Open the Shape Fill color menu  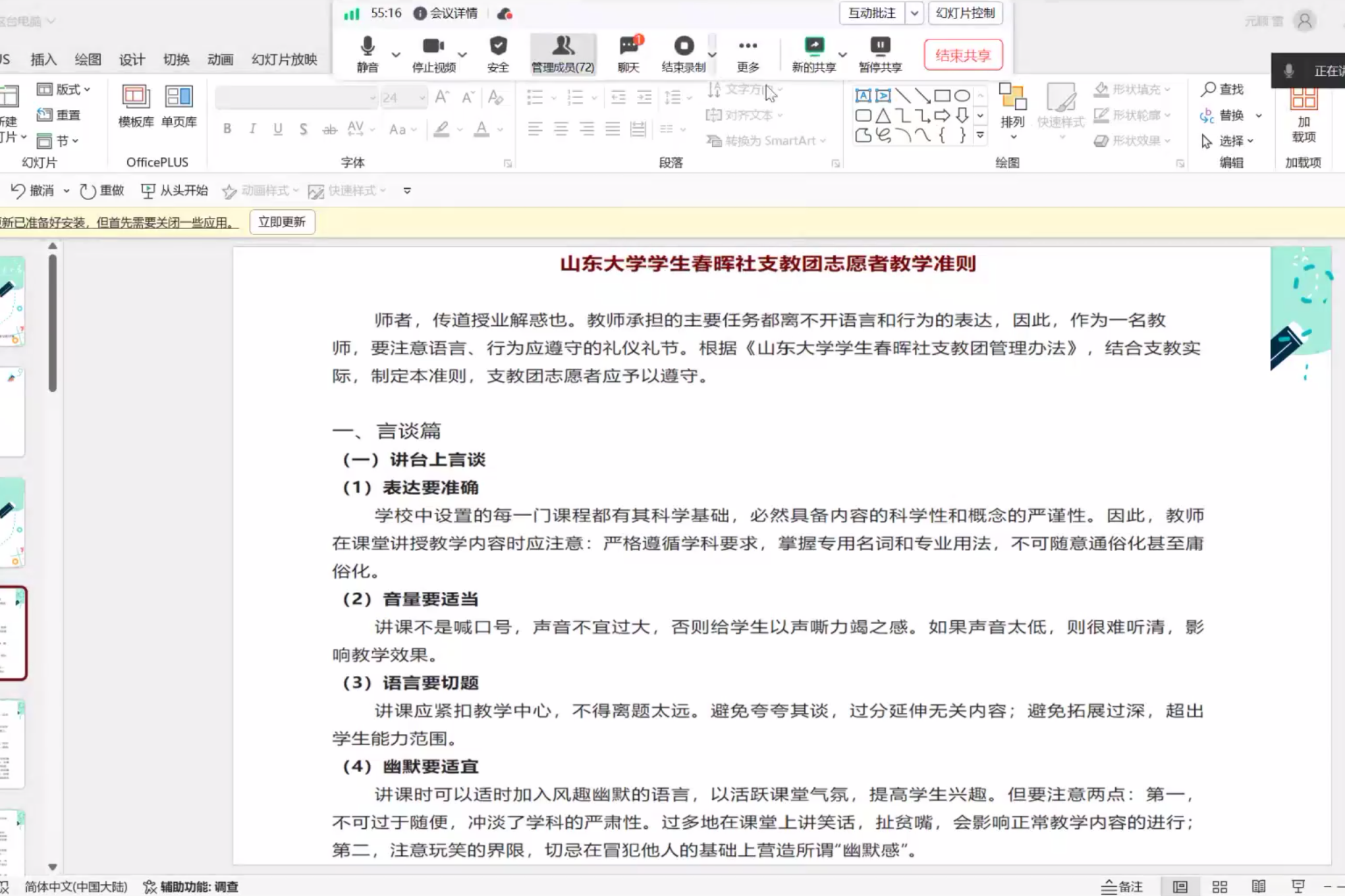tap(1132, 89)
